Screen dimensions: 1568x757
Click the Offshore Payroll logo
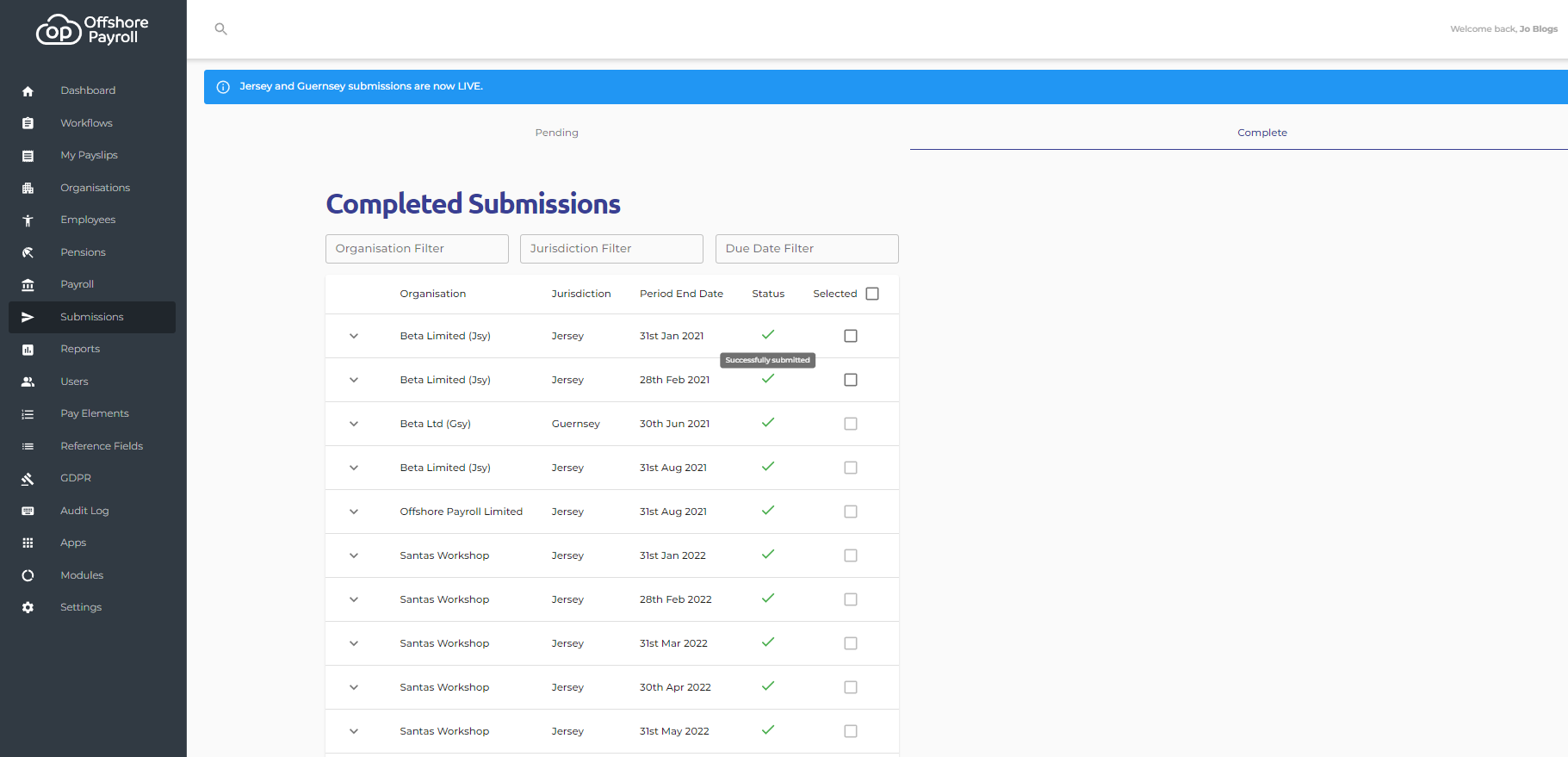[x=93, y=30]
